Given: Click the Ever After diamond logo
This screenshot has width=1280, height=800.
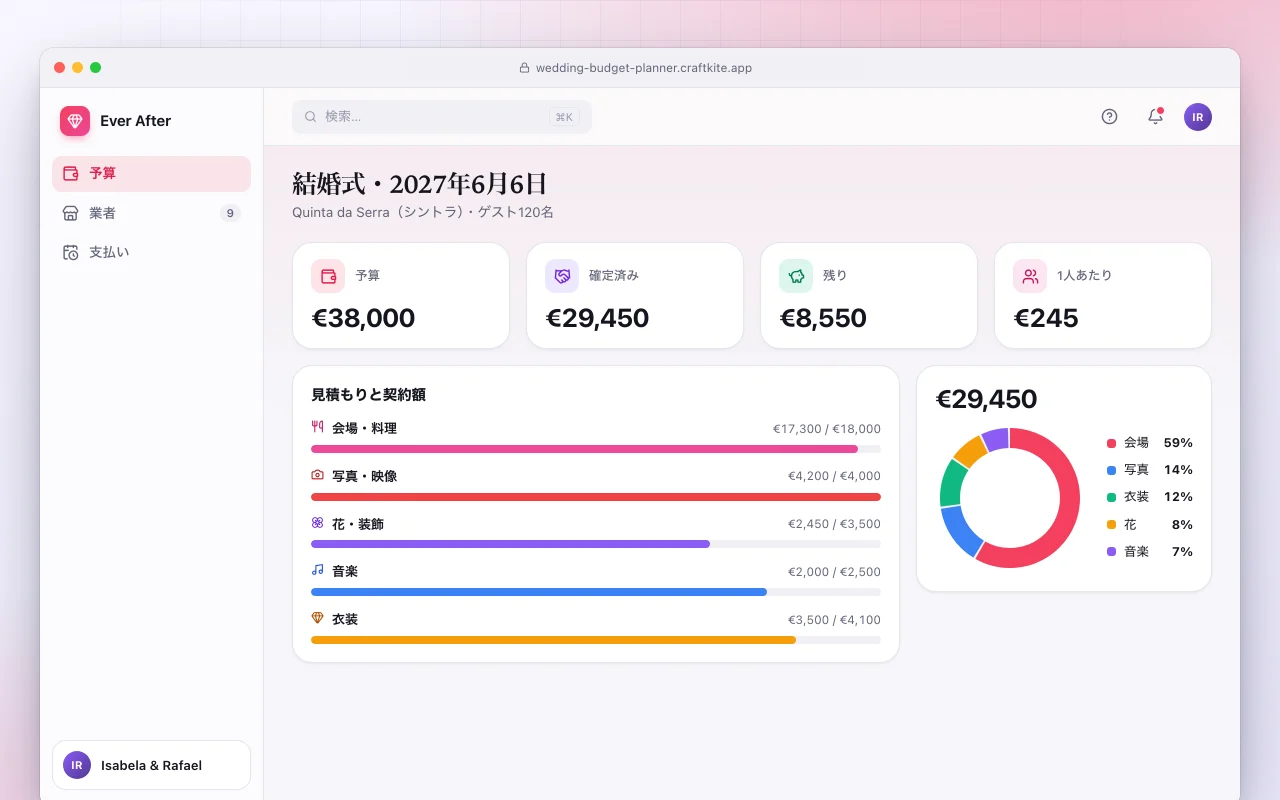Looking at the screenshot, I should coord(75,121).
